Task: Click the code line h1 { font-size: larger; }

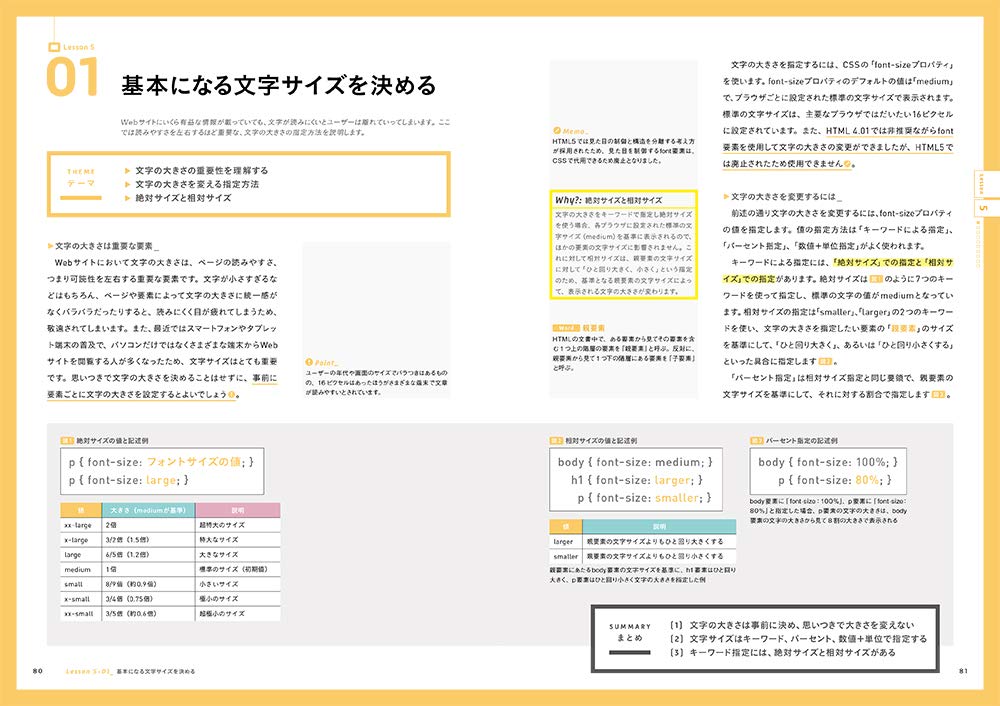Action: click(636, 480)
